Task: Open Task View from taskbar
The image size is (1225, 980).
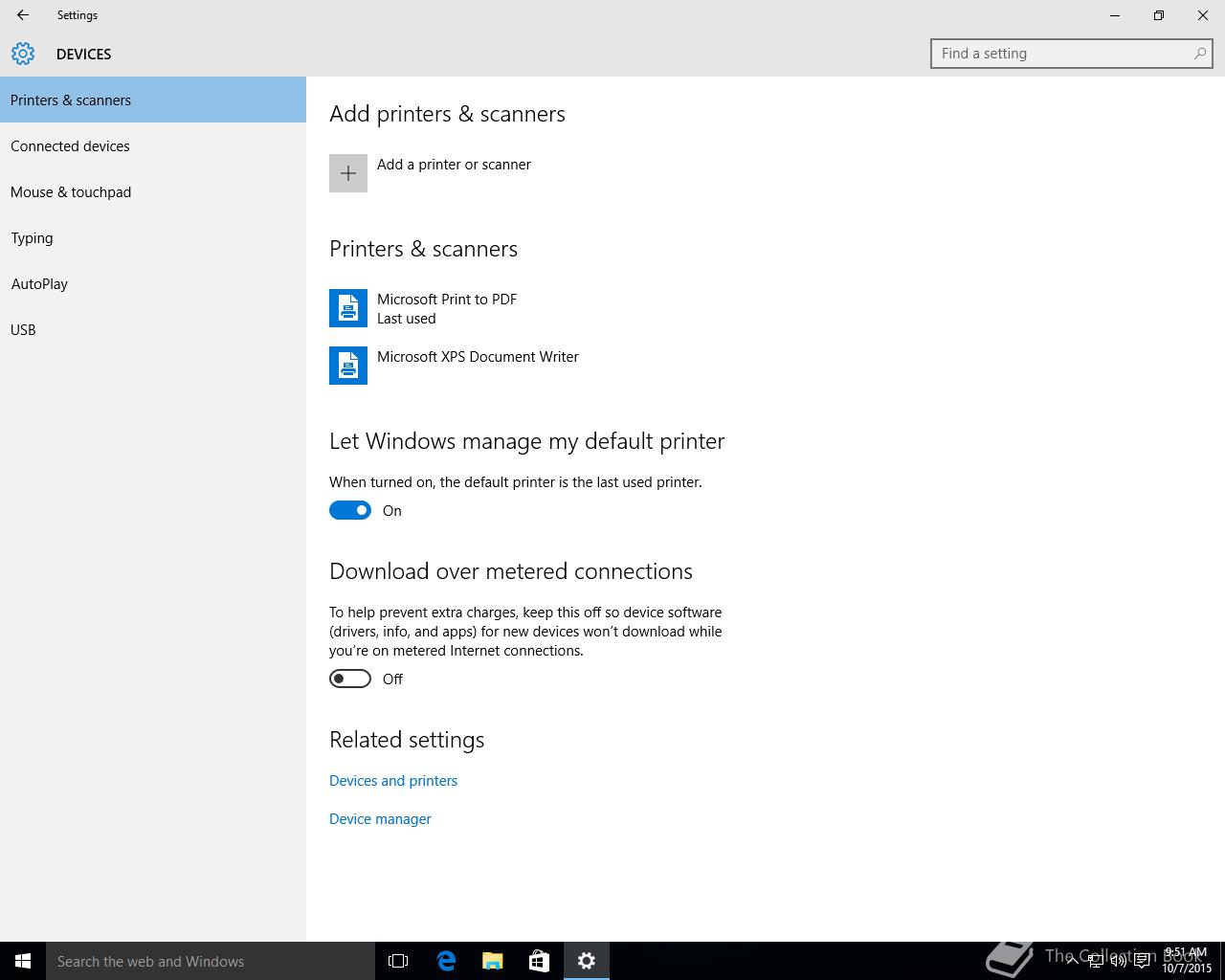Action: tap(398, 961)
